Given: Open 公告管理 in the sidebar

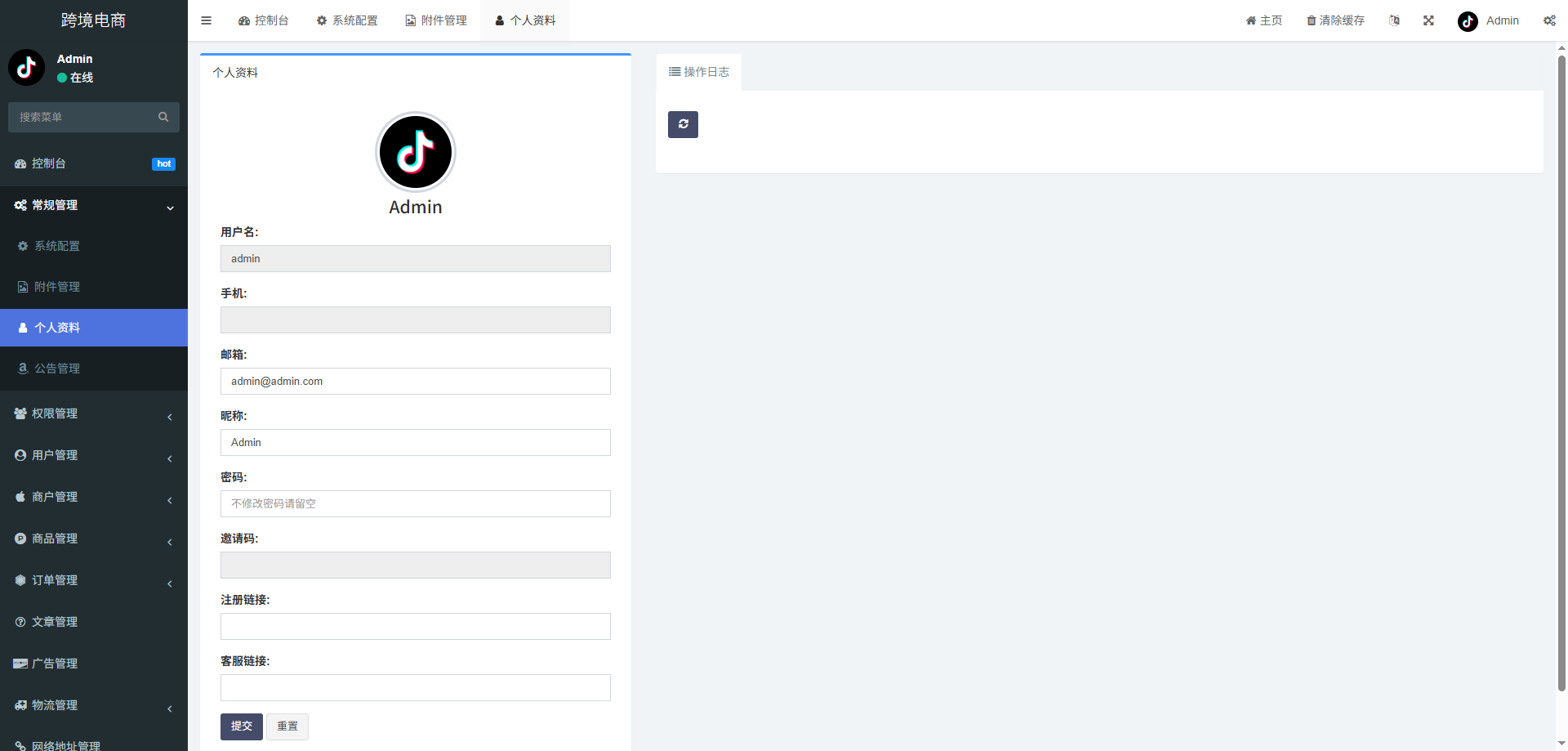Looking at the screenshot, I should click(x=57, y=369).
